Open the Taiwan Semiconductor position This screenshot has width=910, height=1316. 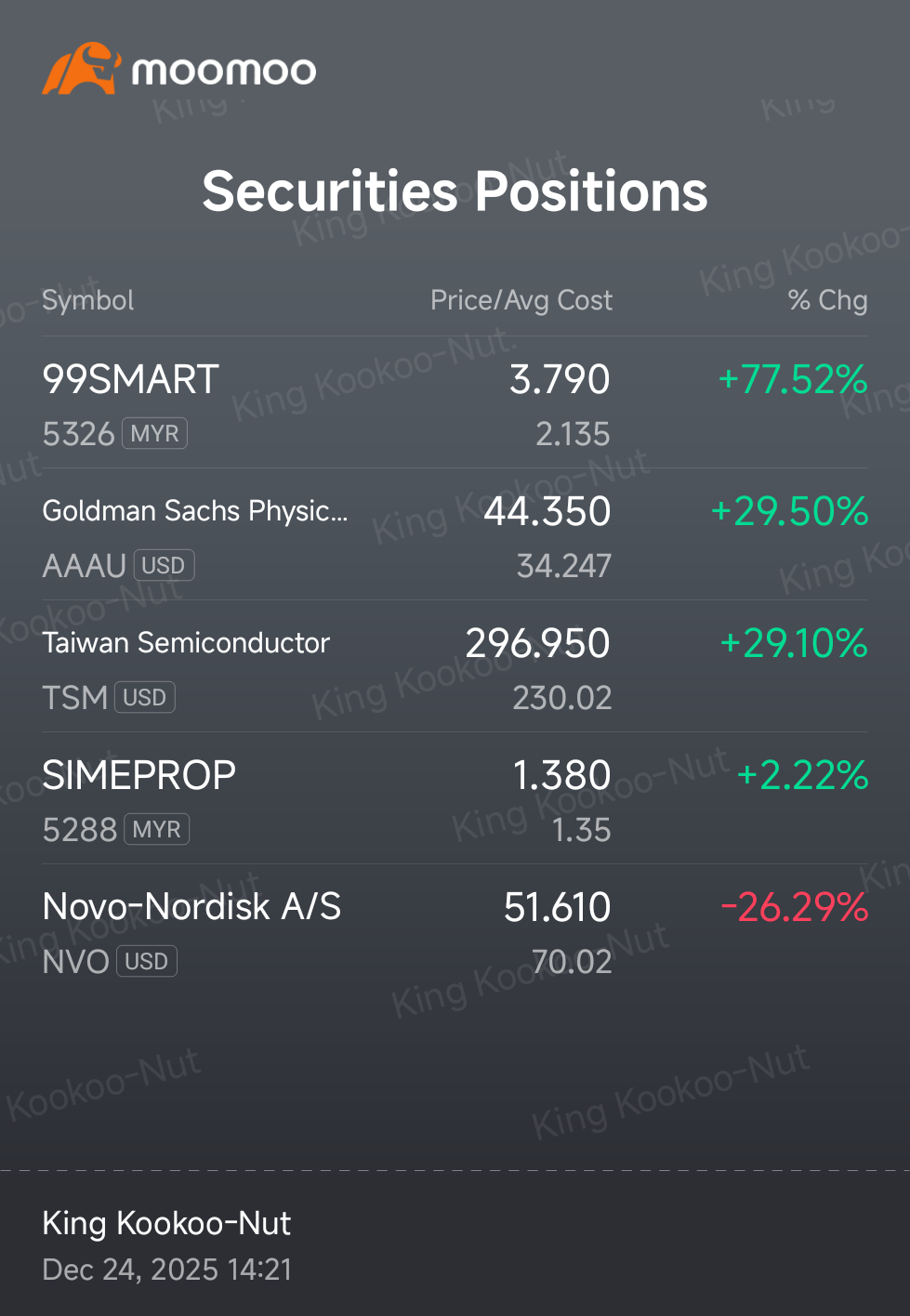pos(455,666)
